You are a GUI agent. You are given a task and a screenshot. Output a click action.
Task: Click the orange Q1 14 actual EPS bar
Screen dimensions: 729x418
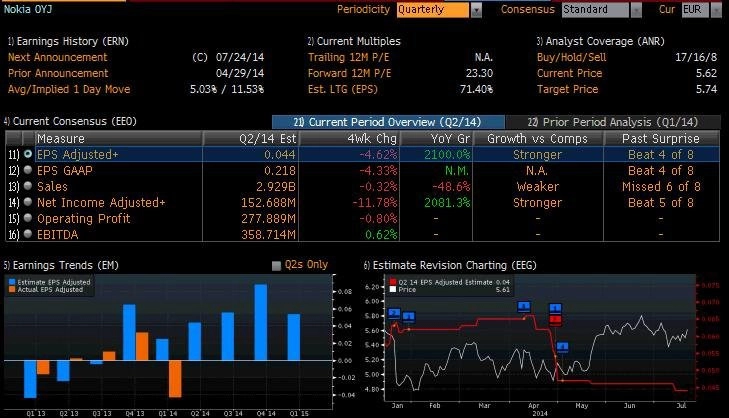175,378
